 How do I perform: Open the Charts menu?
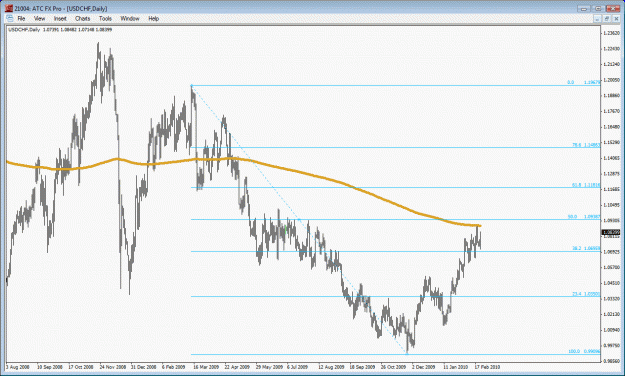[83, 18]
